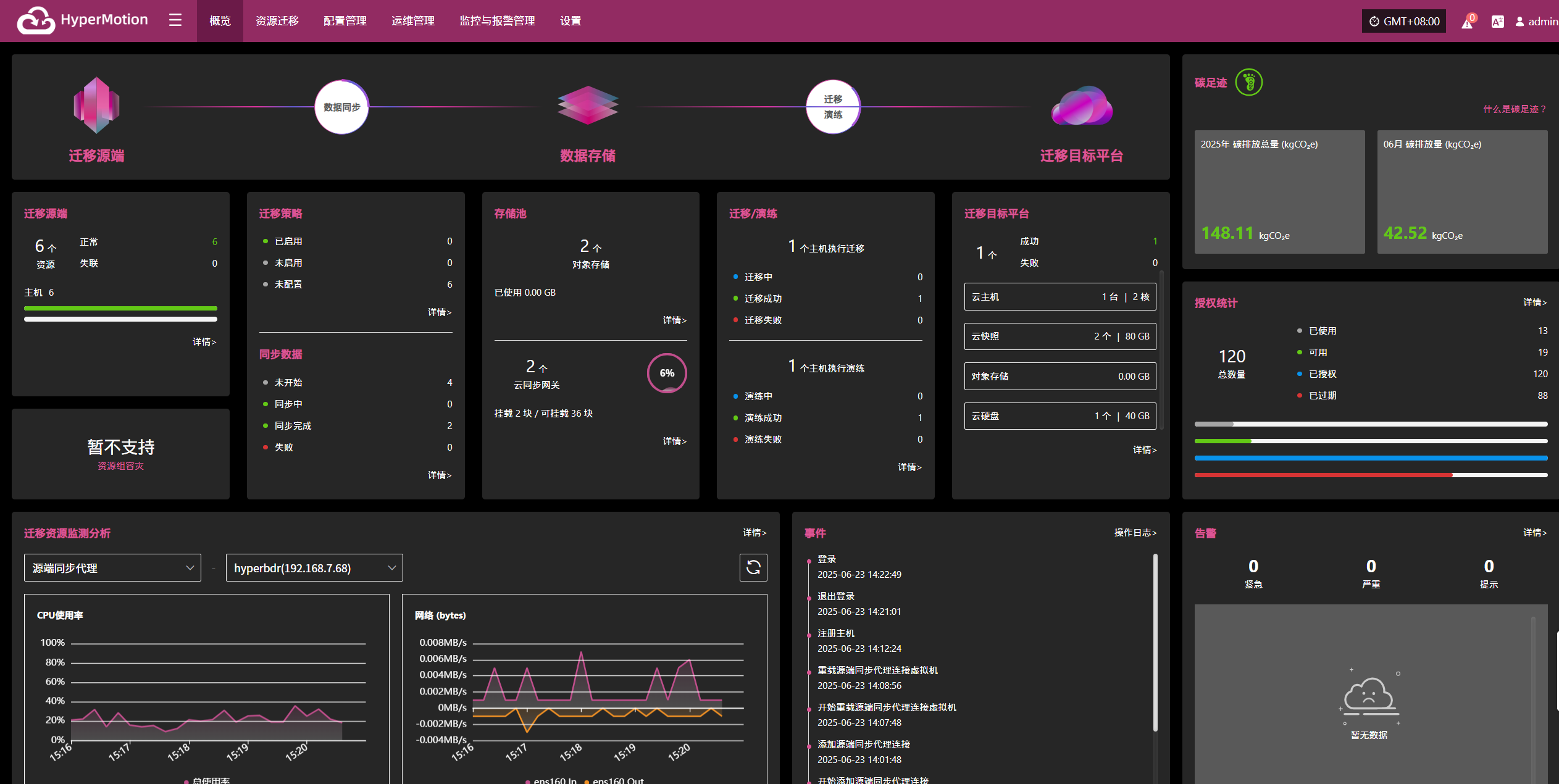The width and height of the screenshot is (1559, 784).
Task: Open 详情 in the 迁移/演练 card
Action: tap(910, 467)
